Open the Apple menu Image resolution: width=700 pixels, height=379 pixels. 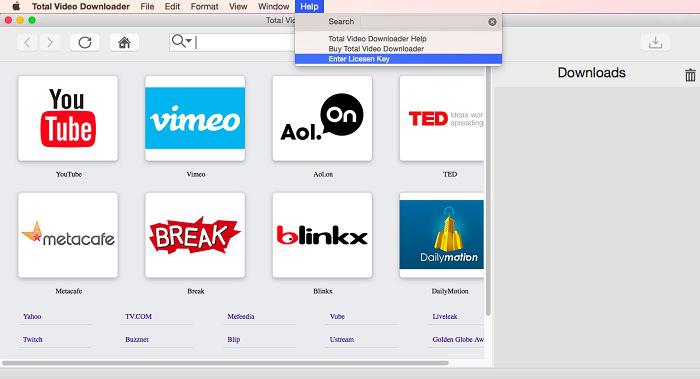(x=16, y=6)
